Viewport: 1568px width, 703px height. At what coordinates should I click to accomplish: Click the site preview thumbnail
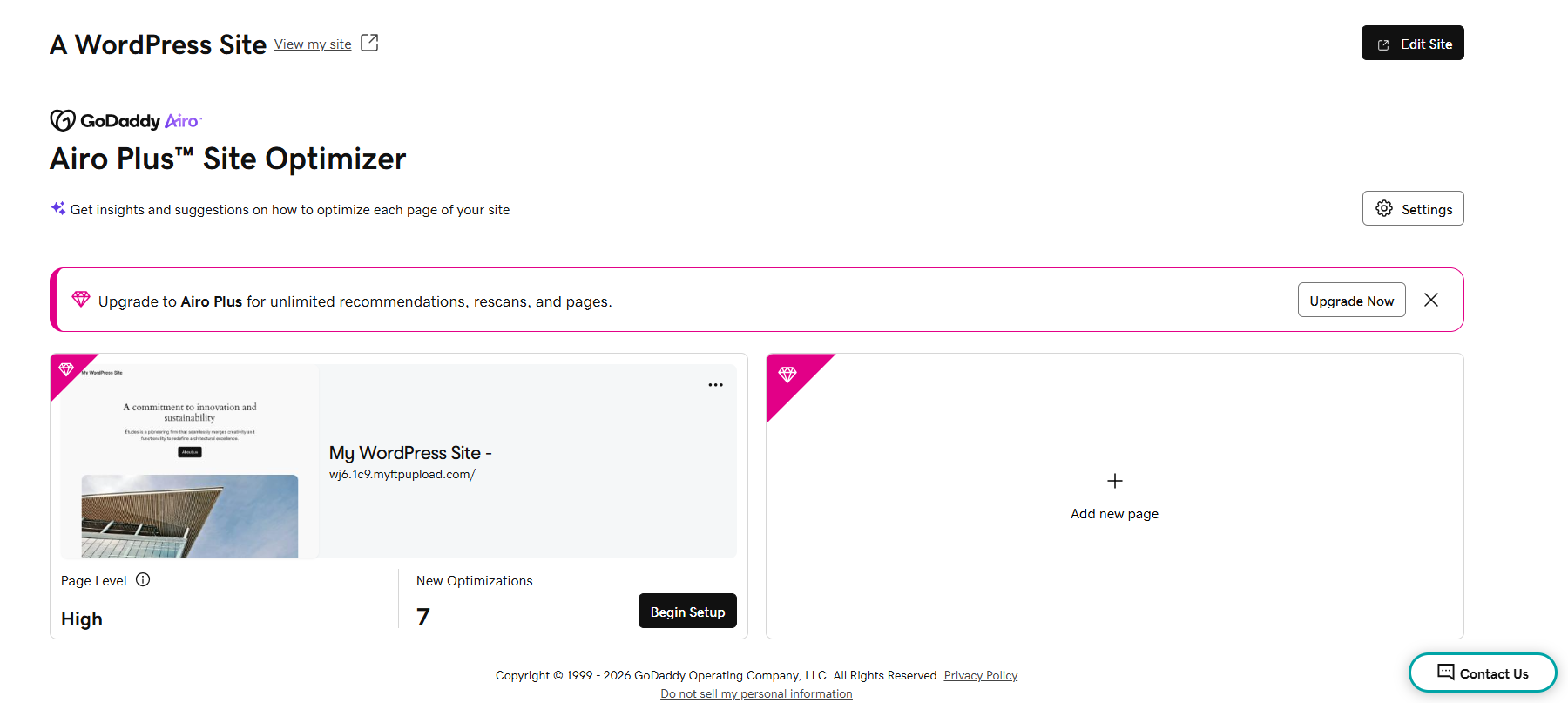click(190, 462)
